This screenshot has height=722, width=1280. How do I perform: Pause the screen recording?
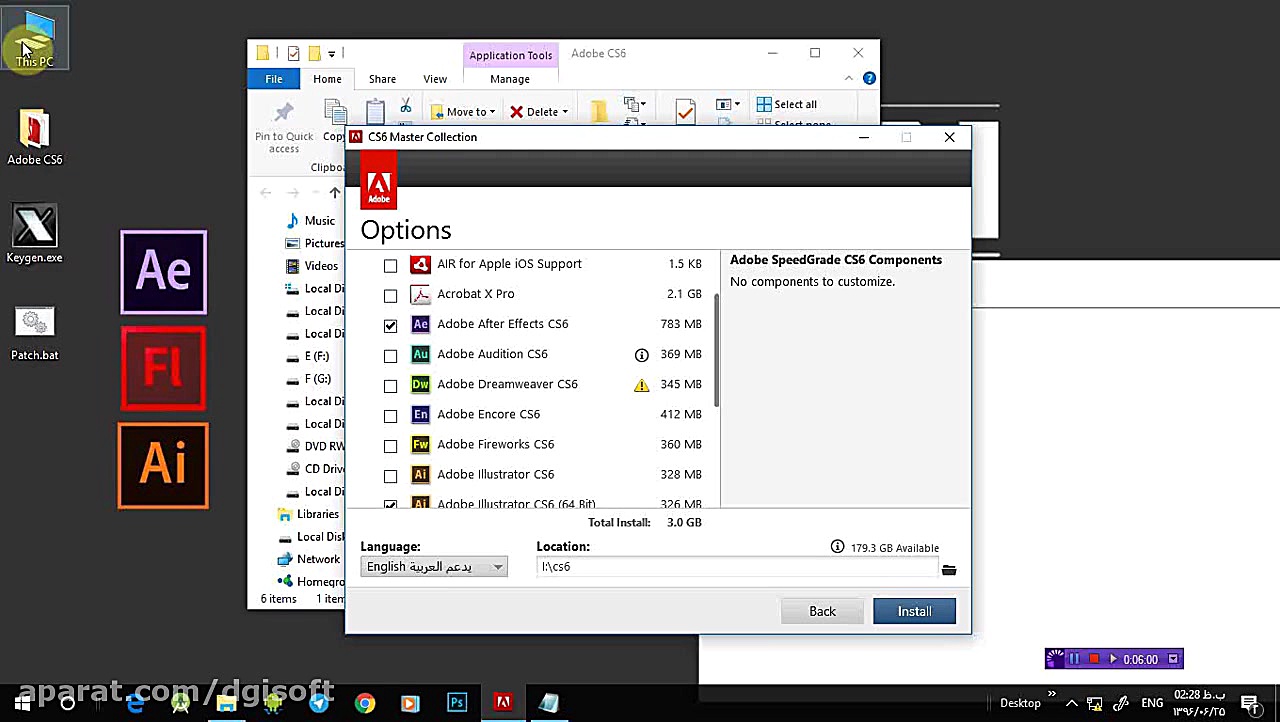coord(1074,659)
